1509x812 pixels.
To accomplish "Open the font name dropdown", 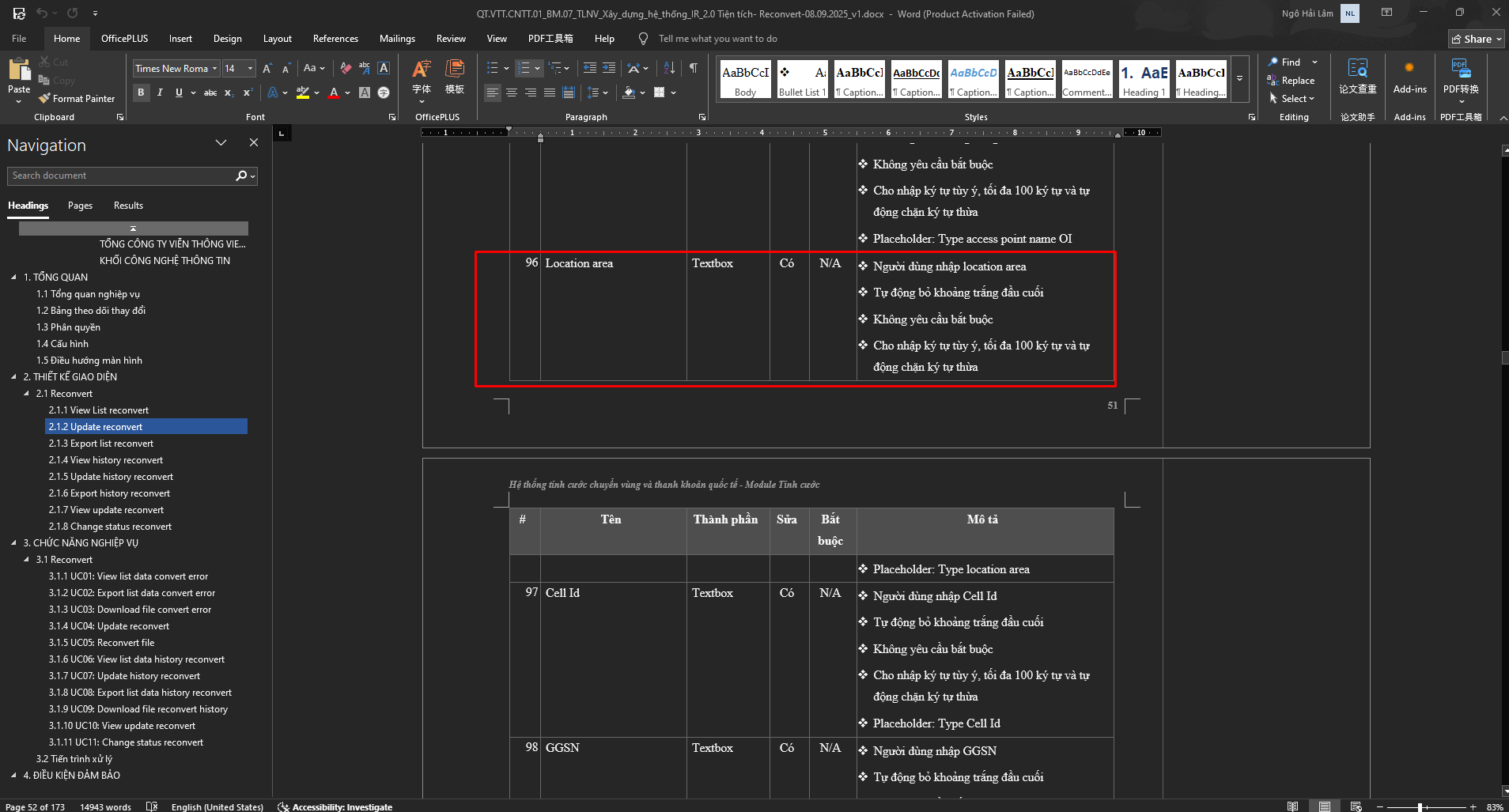I will [214, 69].
